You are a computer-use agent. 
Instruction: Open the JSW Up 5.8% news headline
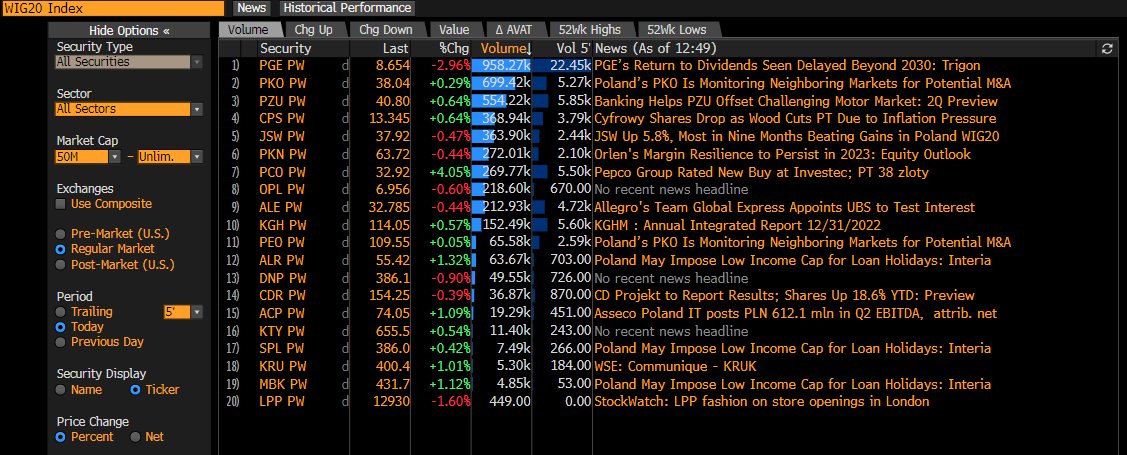click(x=797, y=136)
